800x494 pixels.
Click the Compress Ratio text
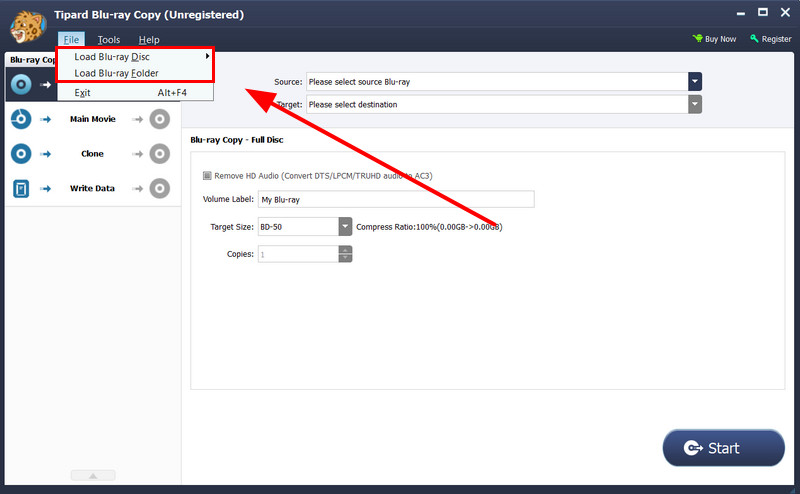coord(429,227)
